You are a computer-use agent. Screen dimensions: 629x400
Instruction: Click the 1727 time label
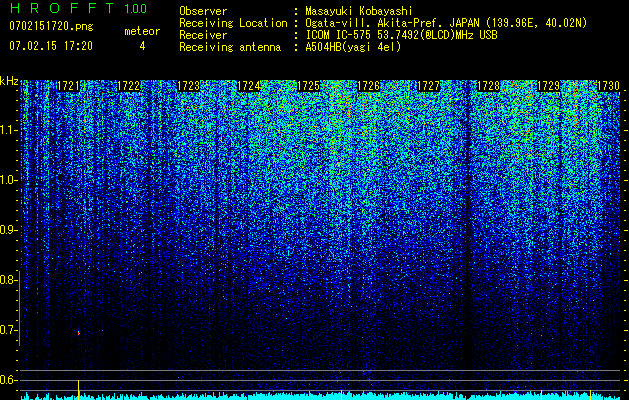(x=428, y=86)
